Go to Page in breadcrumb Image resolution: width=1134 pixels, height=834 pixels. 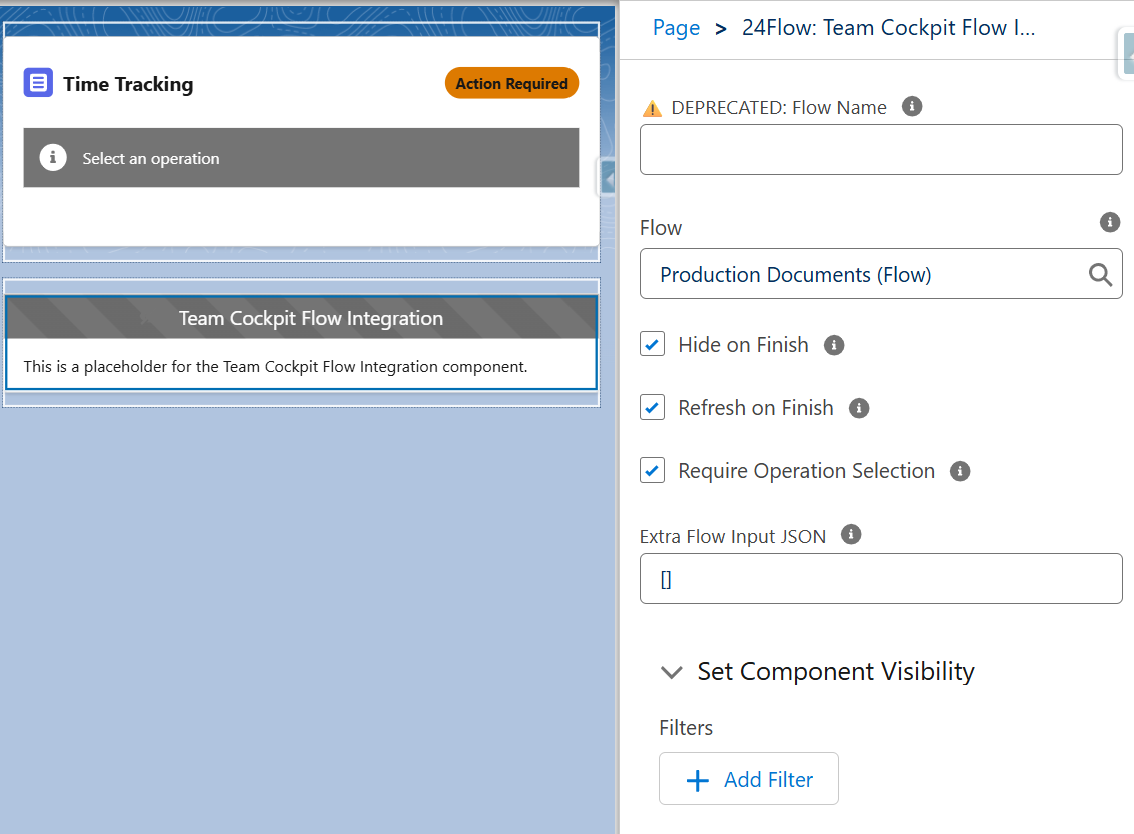676,27
